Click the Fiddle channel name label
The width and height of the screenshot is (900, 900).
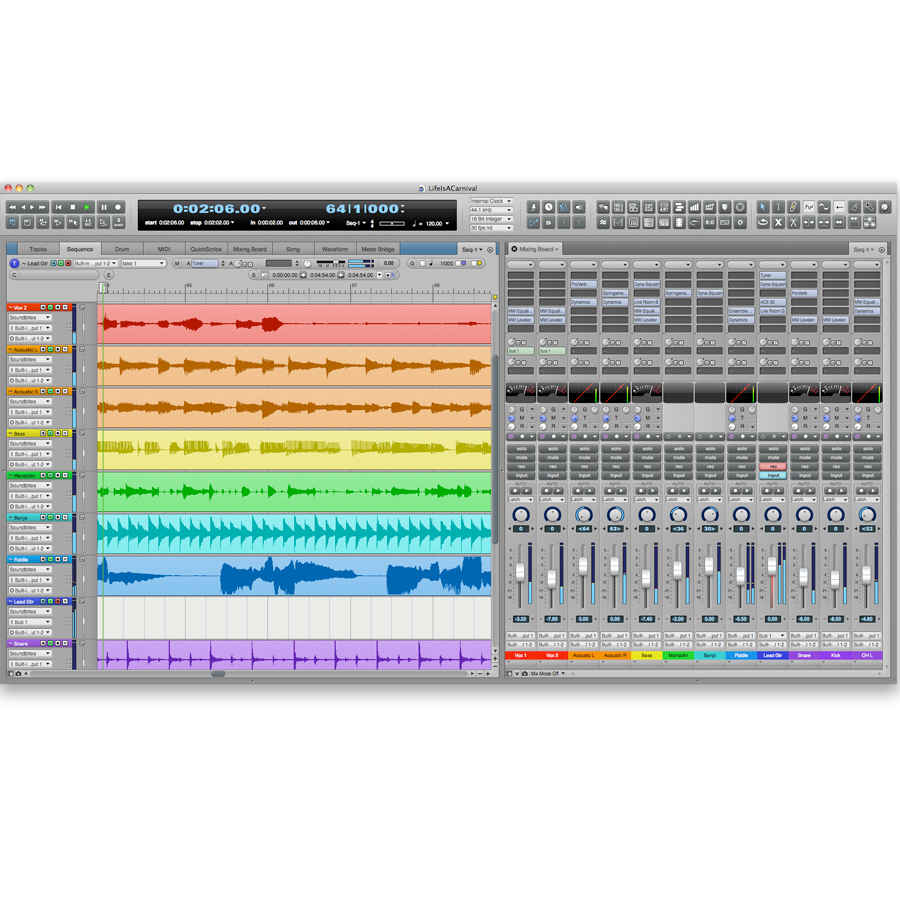click(742, 655)
